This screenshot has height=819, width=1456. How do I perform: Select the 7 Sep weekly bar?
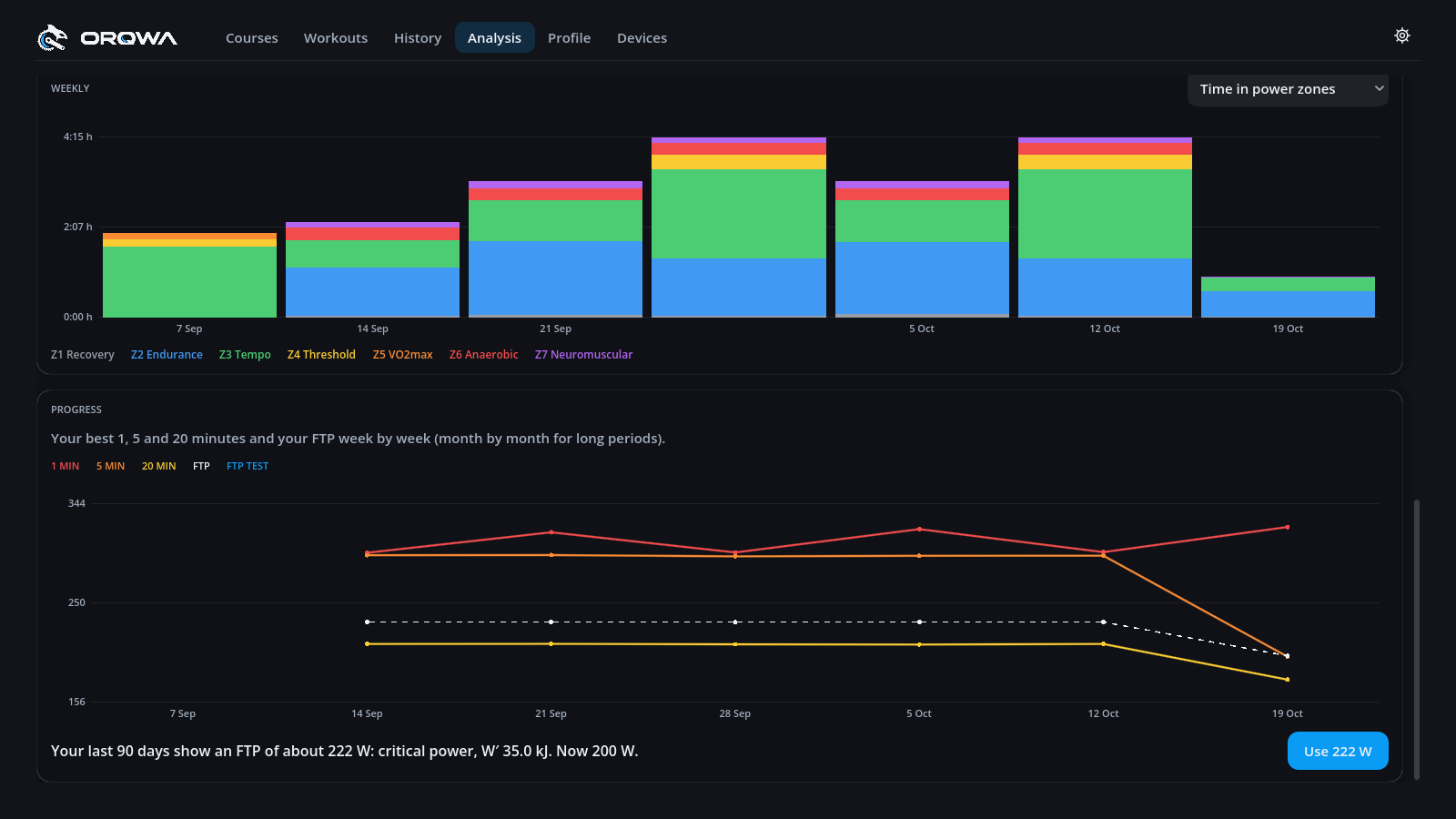tap(189, 275)
